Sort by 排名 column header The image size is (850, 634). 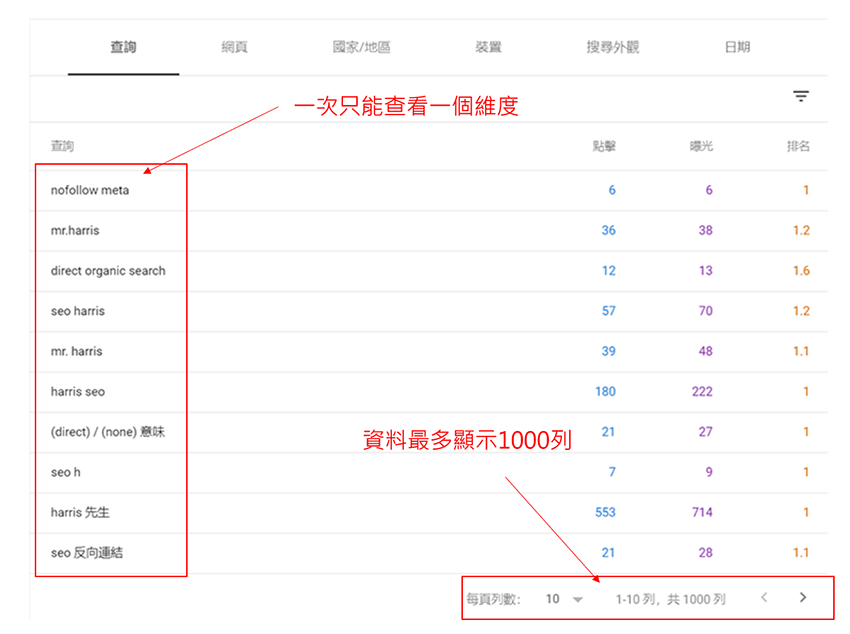(x=798, y=146)
